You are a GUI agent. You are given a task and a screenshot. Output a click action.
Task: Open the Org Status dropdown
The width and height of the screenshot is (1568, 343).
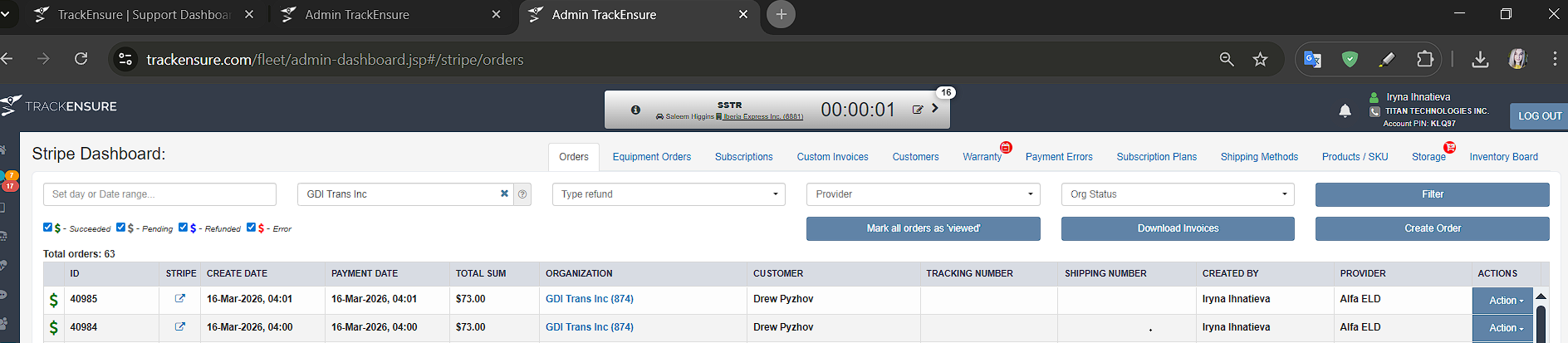click(1178, 194)
